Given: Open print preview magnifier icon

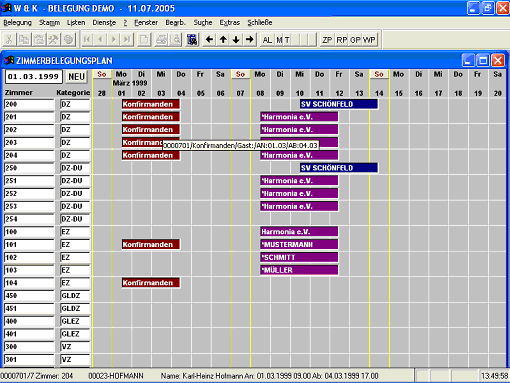Looking at the screenshot, I should [175, 40].
